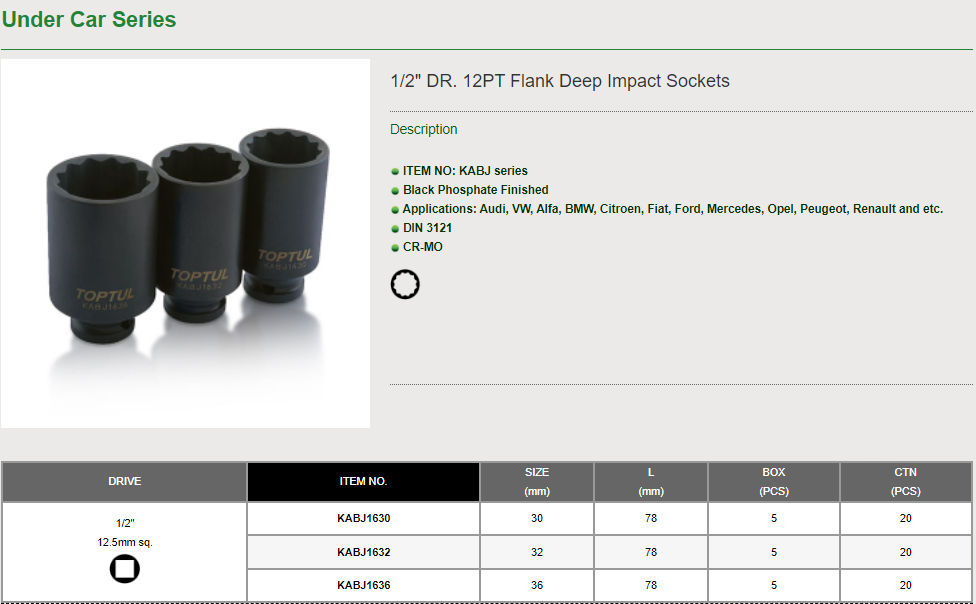Click the DRIVE column header
The width and height of the screenshot is (976, 604).
coord(124,481)
